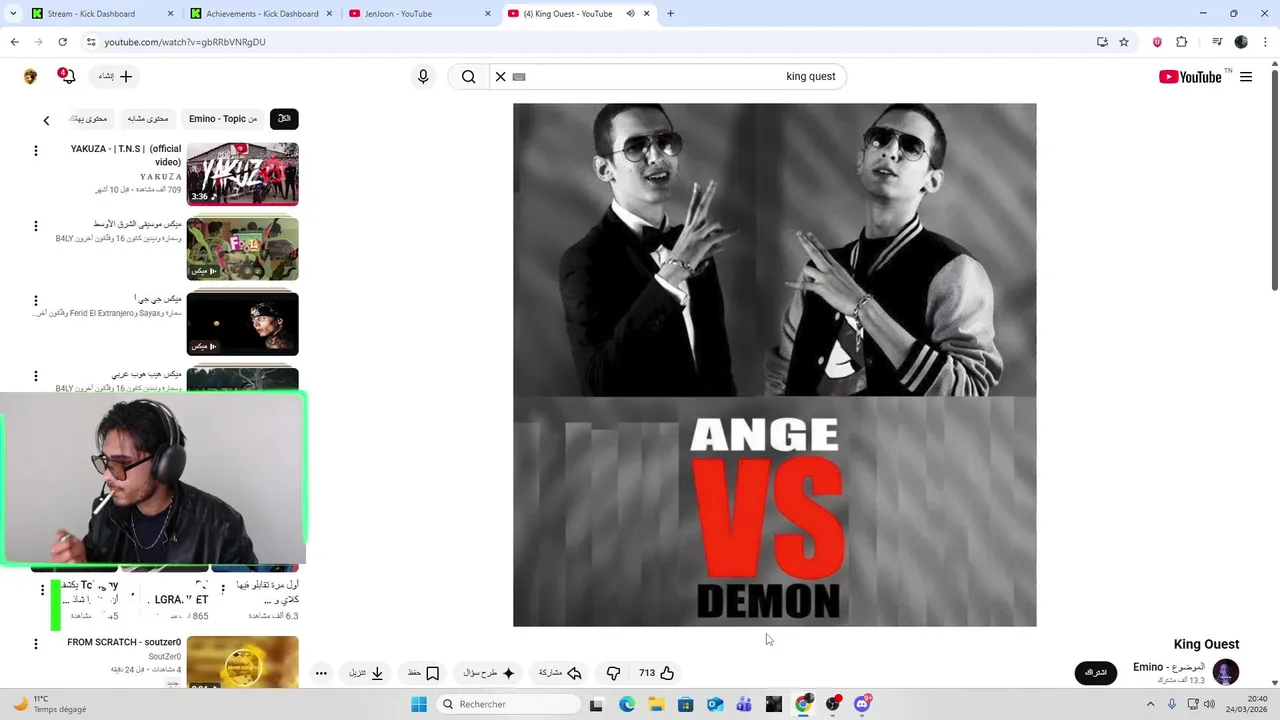
Task: Open File Explorer from the taskbar
Action: pyautogui.click(x=656, y=704)
